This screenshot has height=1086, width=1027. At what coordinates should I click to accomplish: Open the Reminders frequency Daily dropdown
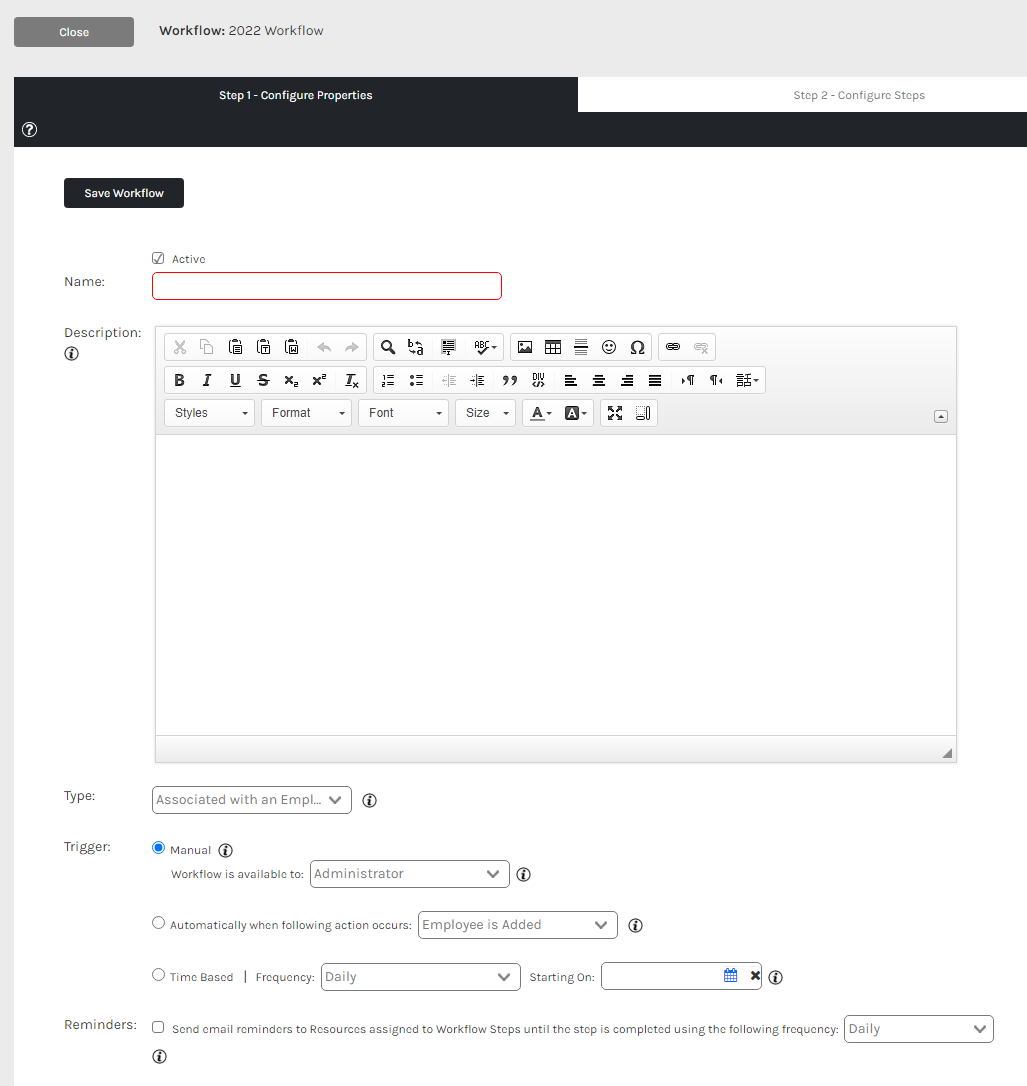coord(918,1029)
